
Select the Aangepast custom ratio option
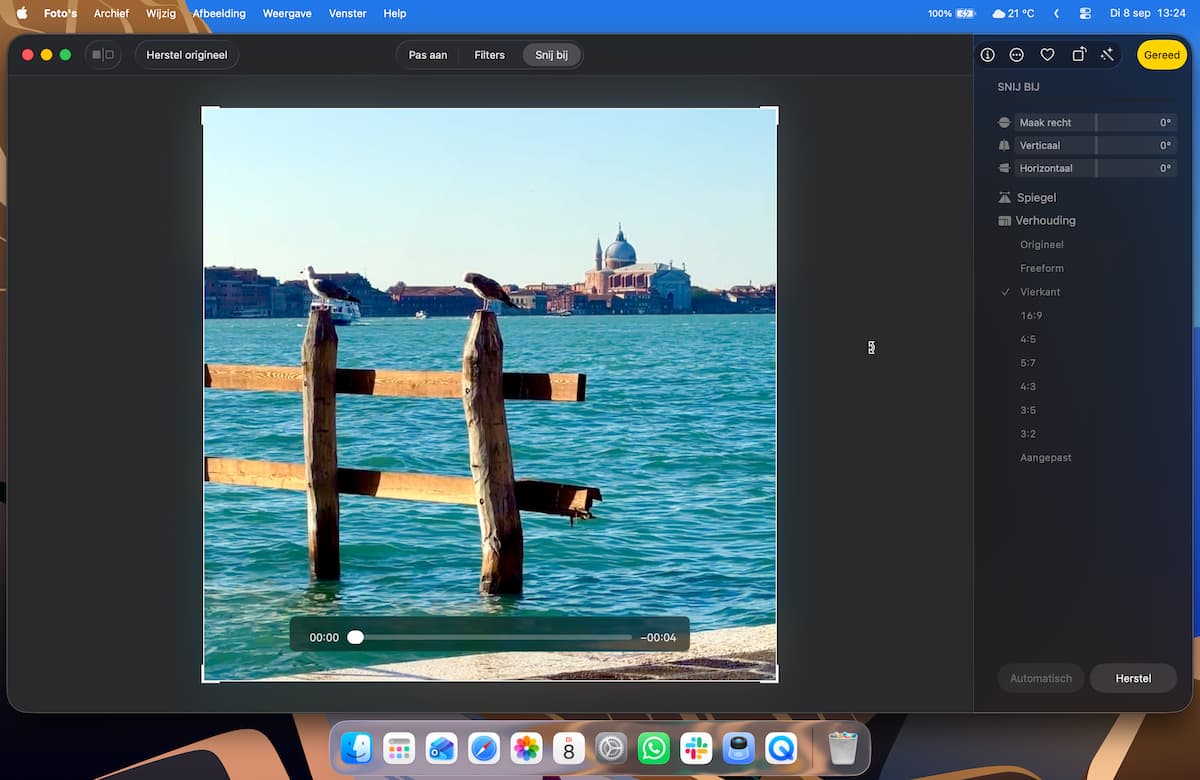(x=1046, y=458)
